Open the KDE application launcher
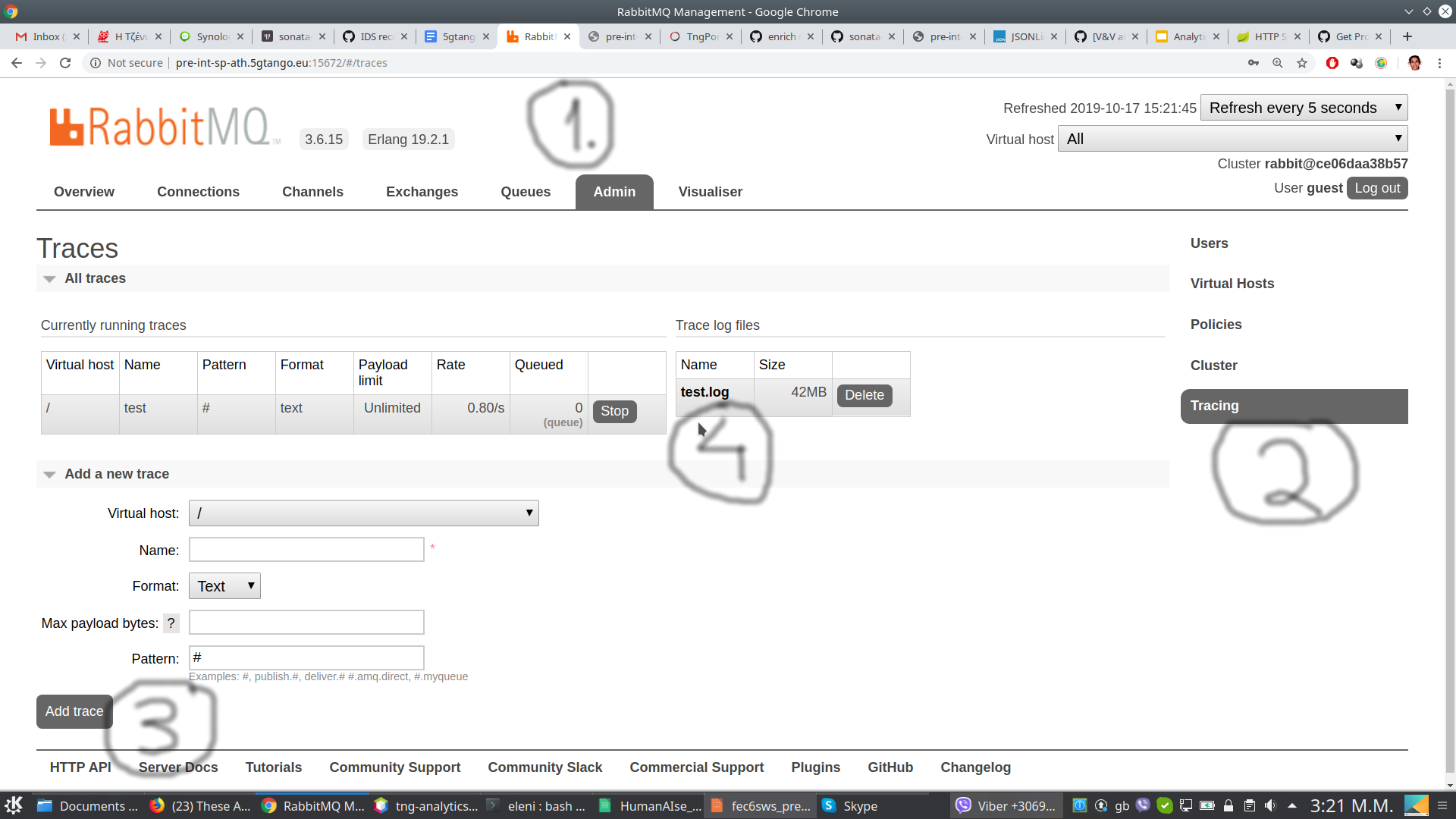Viewport: 1456px width, 819px height. [14, 805]
